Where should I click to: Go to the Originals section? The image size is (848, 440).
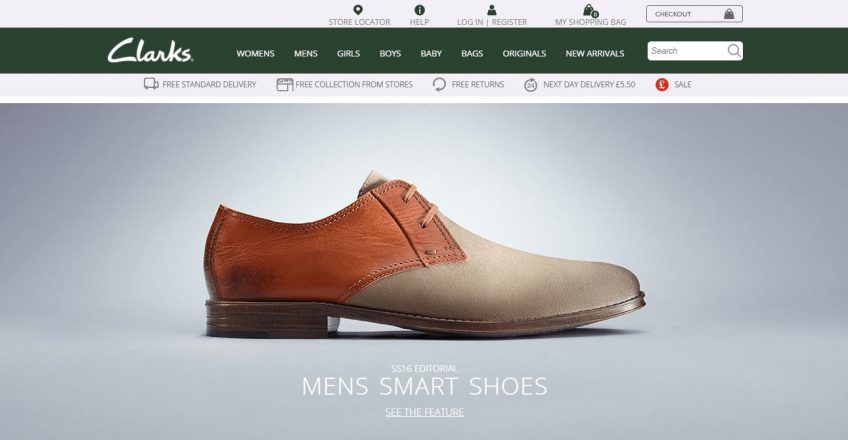[x=524, y=53]
